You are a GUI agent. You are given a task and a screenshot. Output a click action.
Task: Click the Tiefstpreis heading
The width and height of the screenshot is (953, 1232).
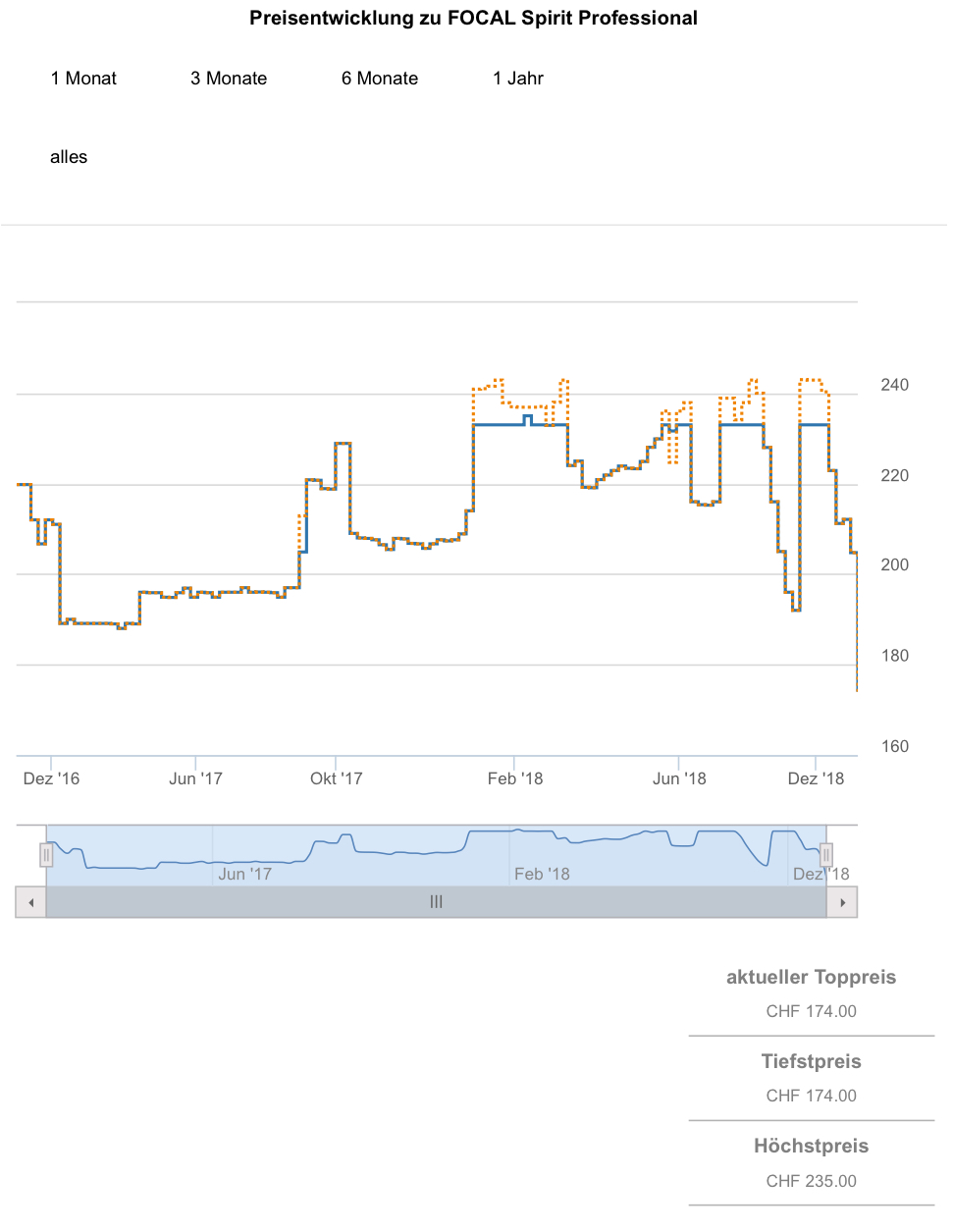(x=811, y=1061)
